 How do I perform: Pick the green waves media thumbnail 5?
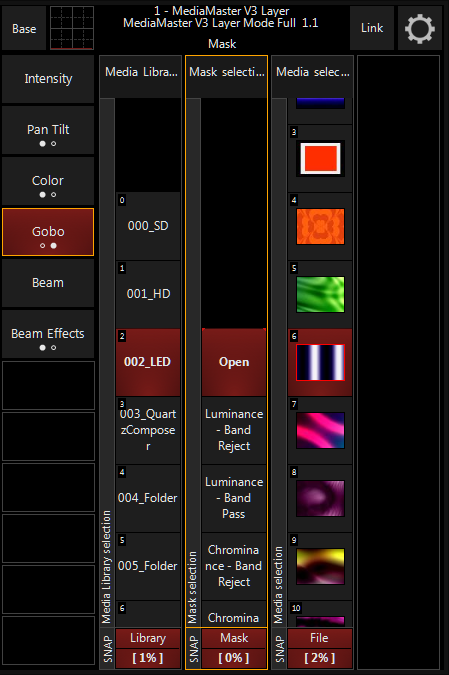coord(320,294)
